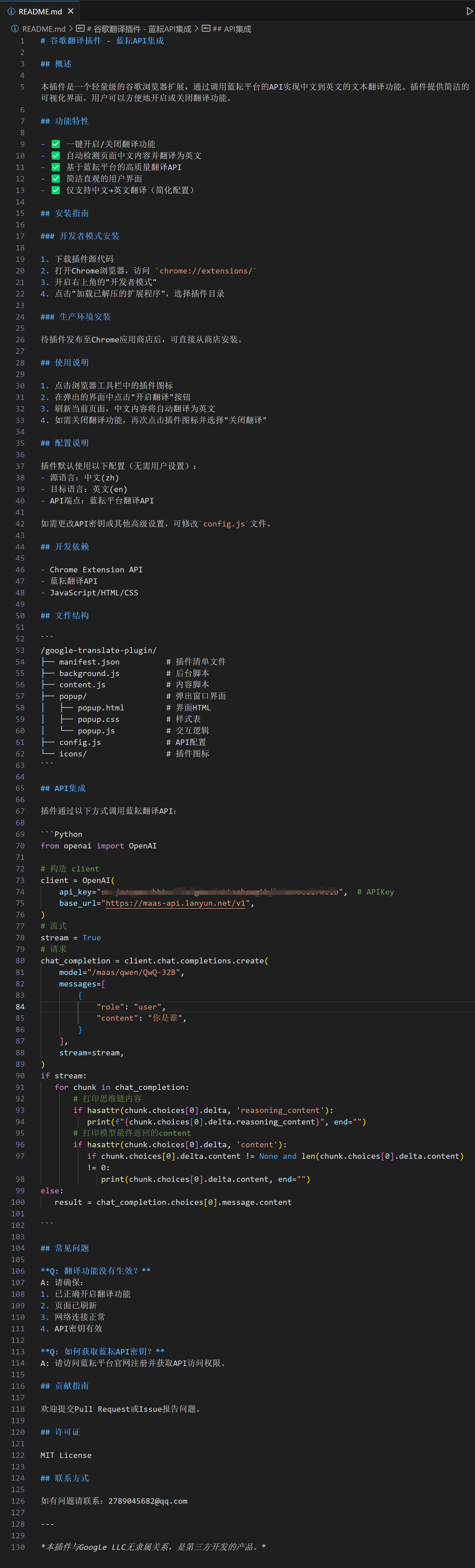Image resolution: width=475 pixels, height=1568 pixels.
Task: Click the '## 联系方式' heading
Action: tap(65, 1478)
